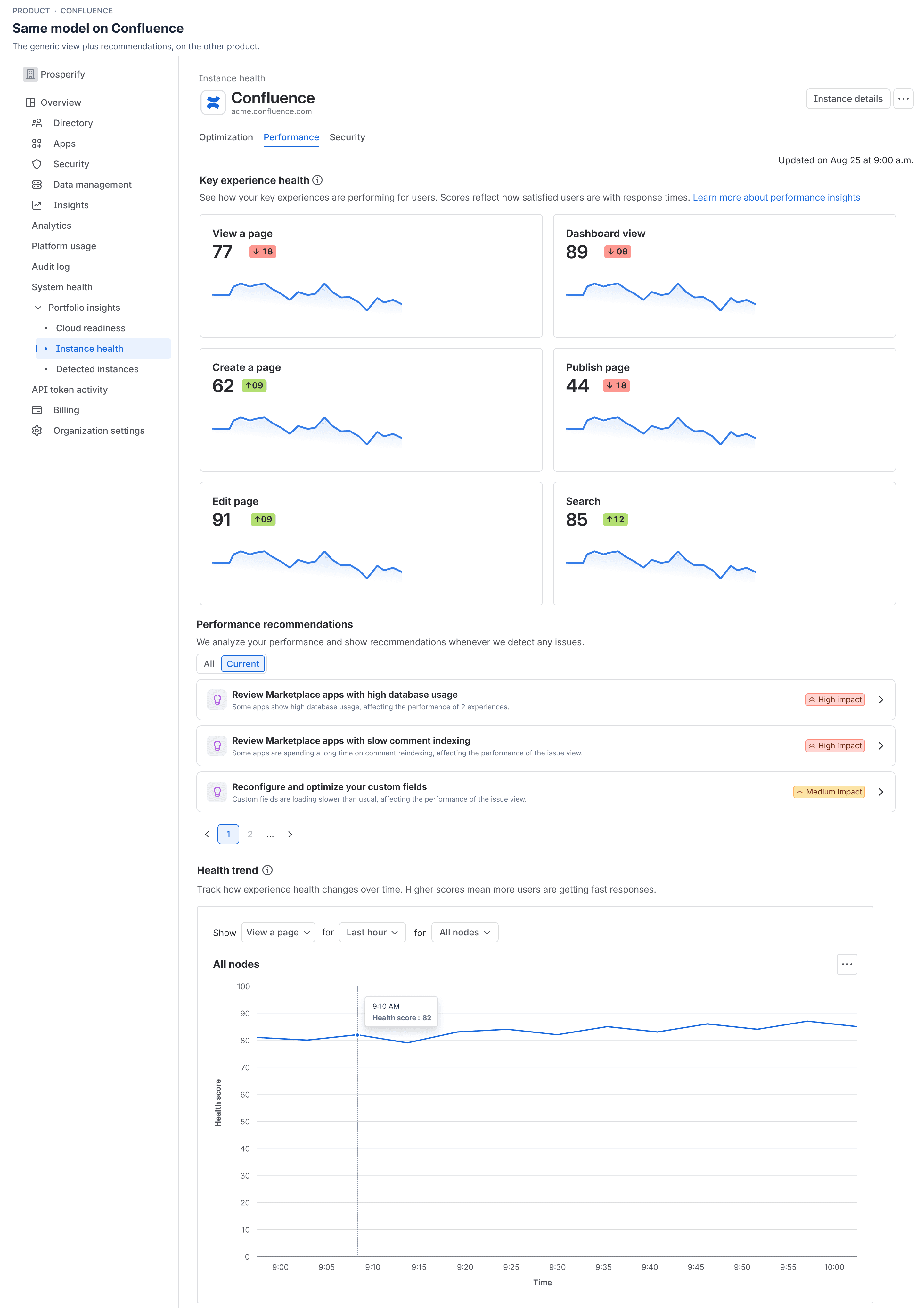This screenshot has width=924, height=1308.
Task: Switch to the Performance tab
Action: 291,137
